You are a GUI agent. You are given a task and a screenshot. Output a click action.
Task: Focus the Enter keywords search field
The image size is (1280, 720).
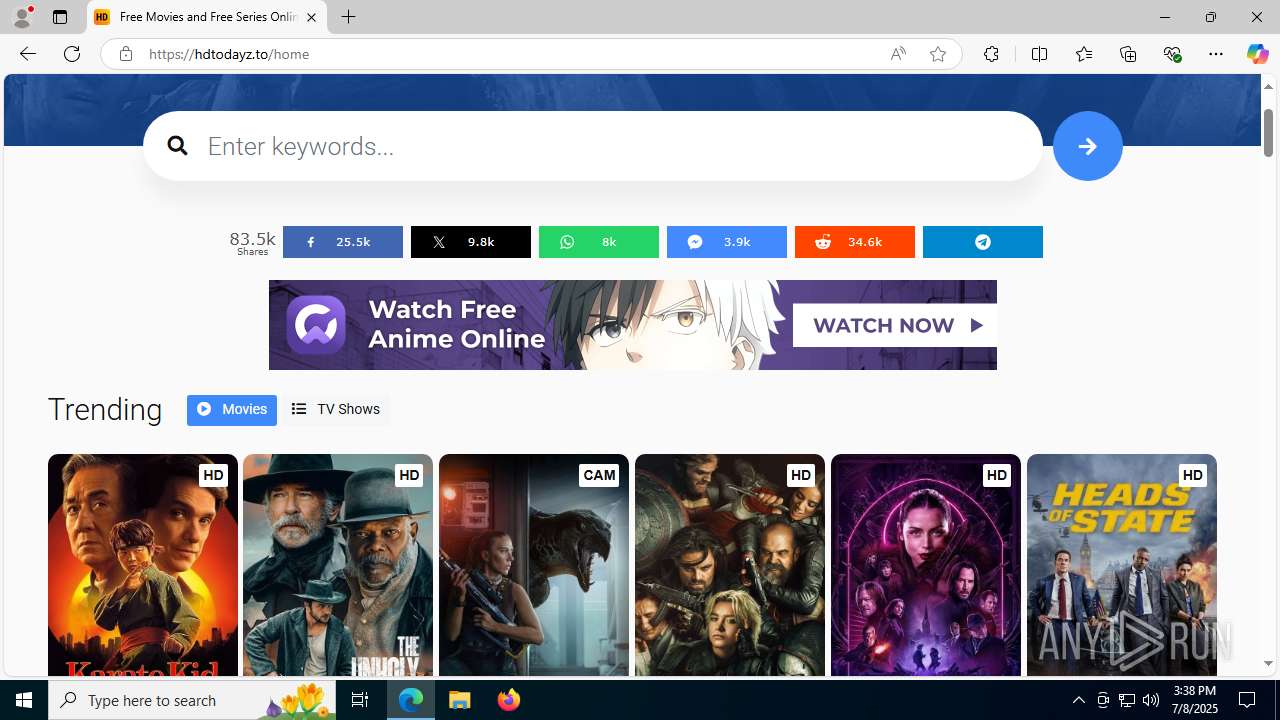(x=592, y=146)
